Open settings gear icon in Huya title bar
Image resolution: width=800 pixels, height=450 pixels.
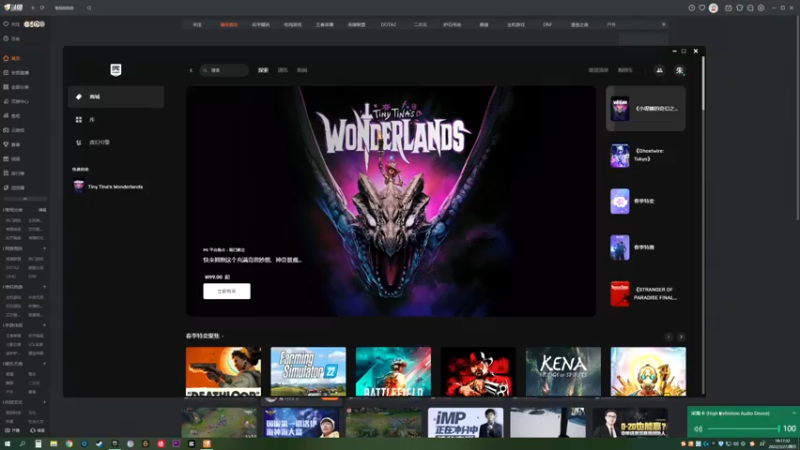(x=761, y=8)
